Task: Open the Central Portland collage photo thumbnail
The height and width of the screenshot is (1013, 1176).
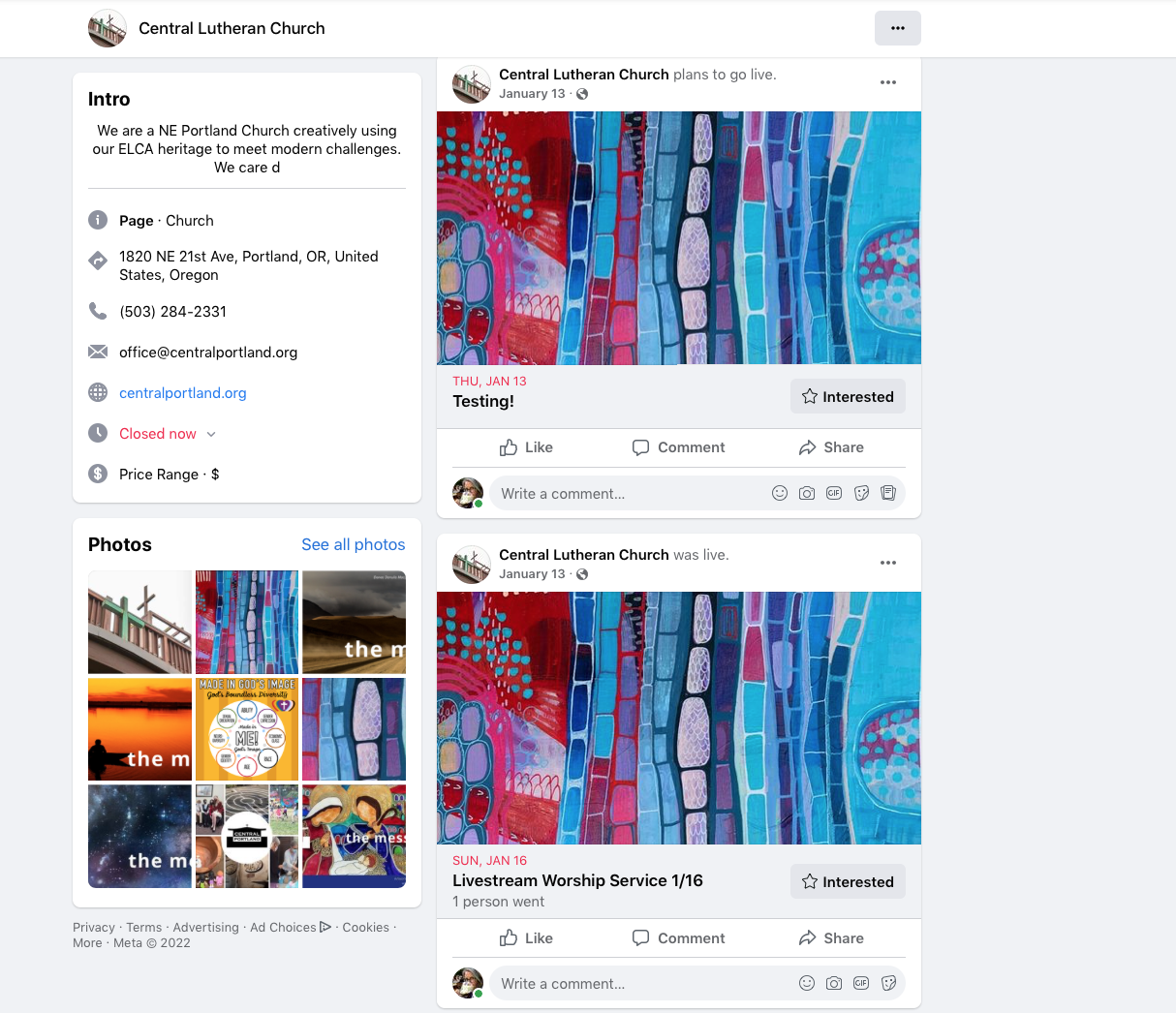Action: [x=247, y=837]
